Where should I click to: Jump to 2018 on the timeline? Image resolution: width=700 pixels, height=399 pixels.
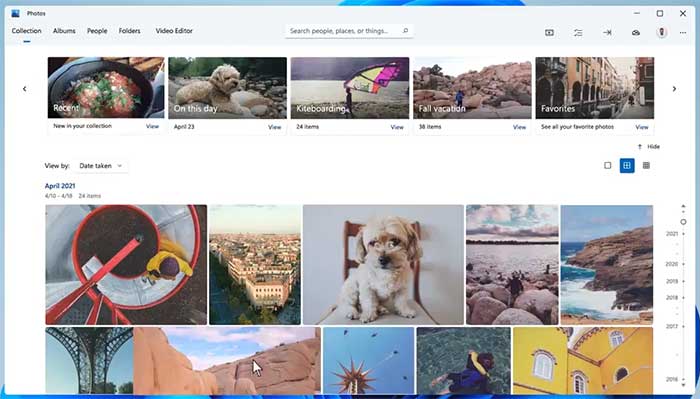click(x=672, y=297)
